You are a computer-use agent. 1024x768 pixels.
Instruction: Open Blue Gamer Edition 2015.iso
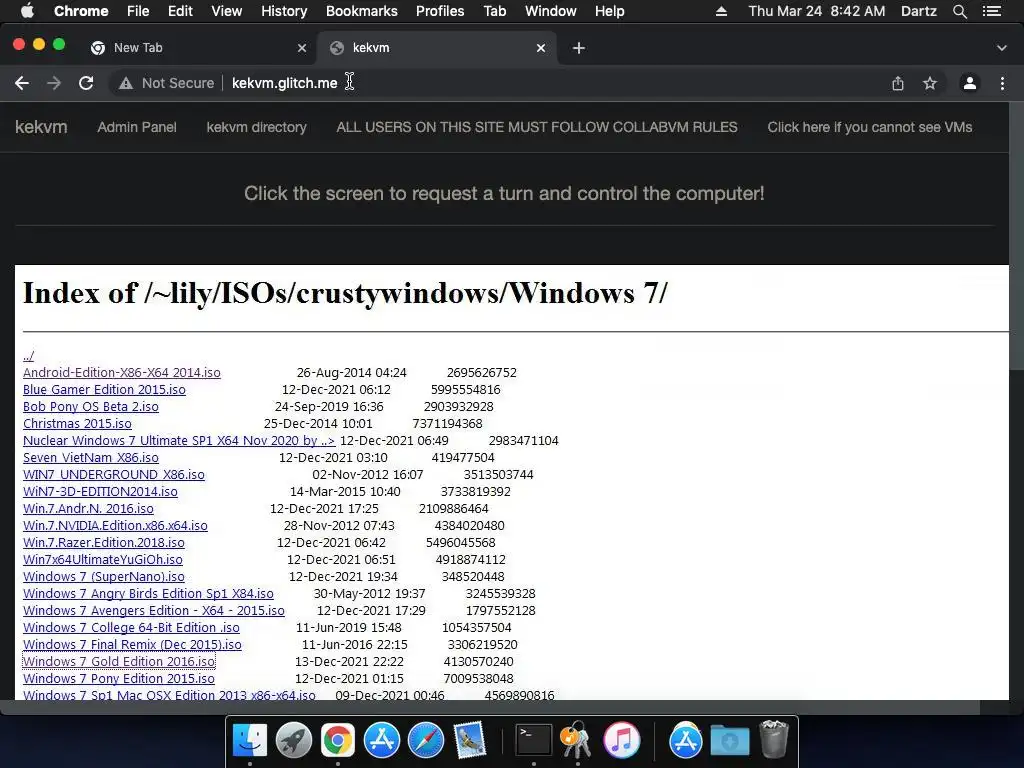pyautogui.click(x=104, y=389)
